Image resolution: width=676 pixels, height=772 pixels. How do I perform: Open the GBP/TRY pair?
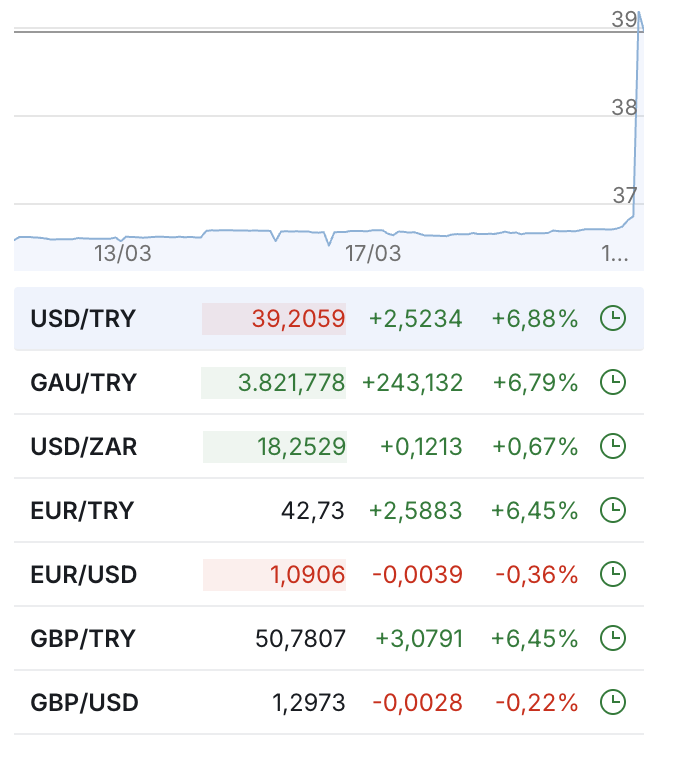[x=83, y=639]
